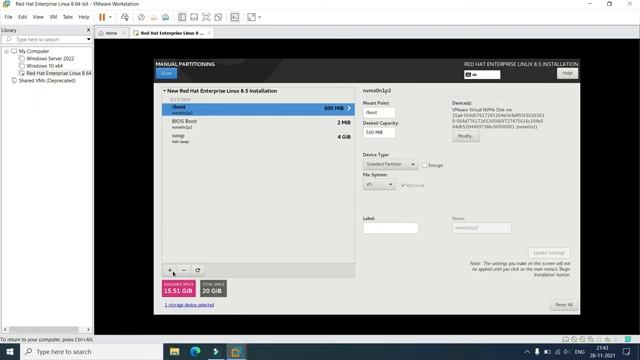This screenshot has width=640, height=360.
Task: Close the Library panel
Action: pyautogui.click(x=89, y=30)
